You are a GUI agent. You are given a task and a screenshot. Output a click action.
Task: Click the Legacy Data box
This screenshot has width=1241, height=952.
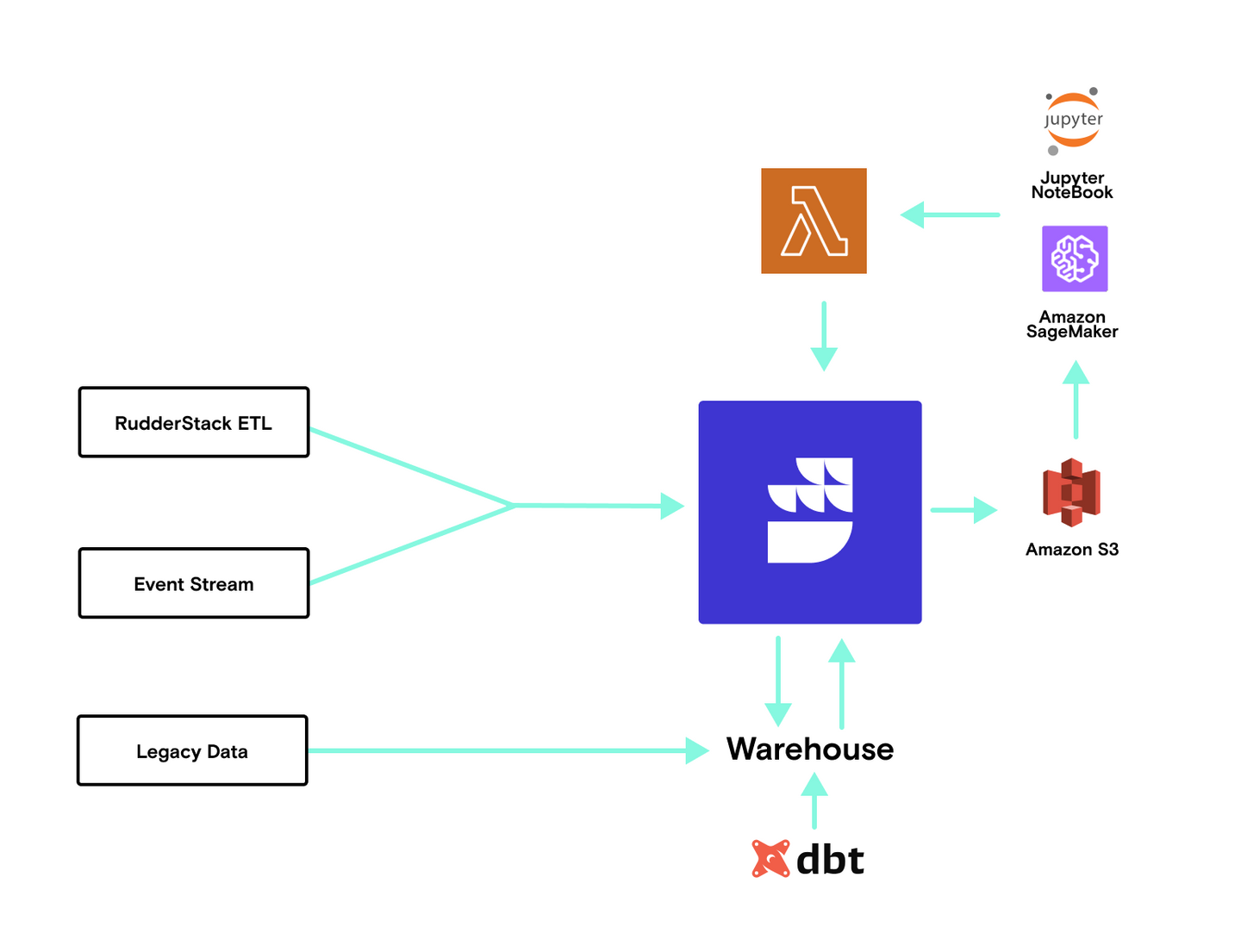click(191, 750)
